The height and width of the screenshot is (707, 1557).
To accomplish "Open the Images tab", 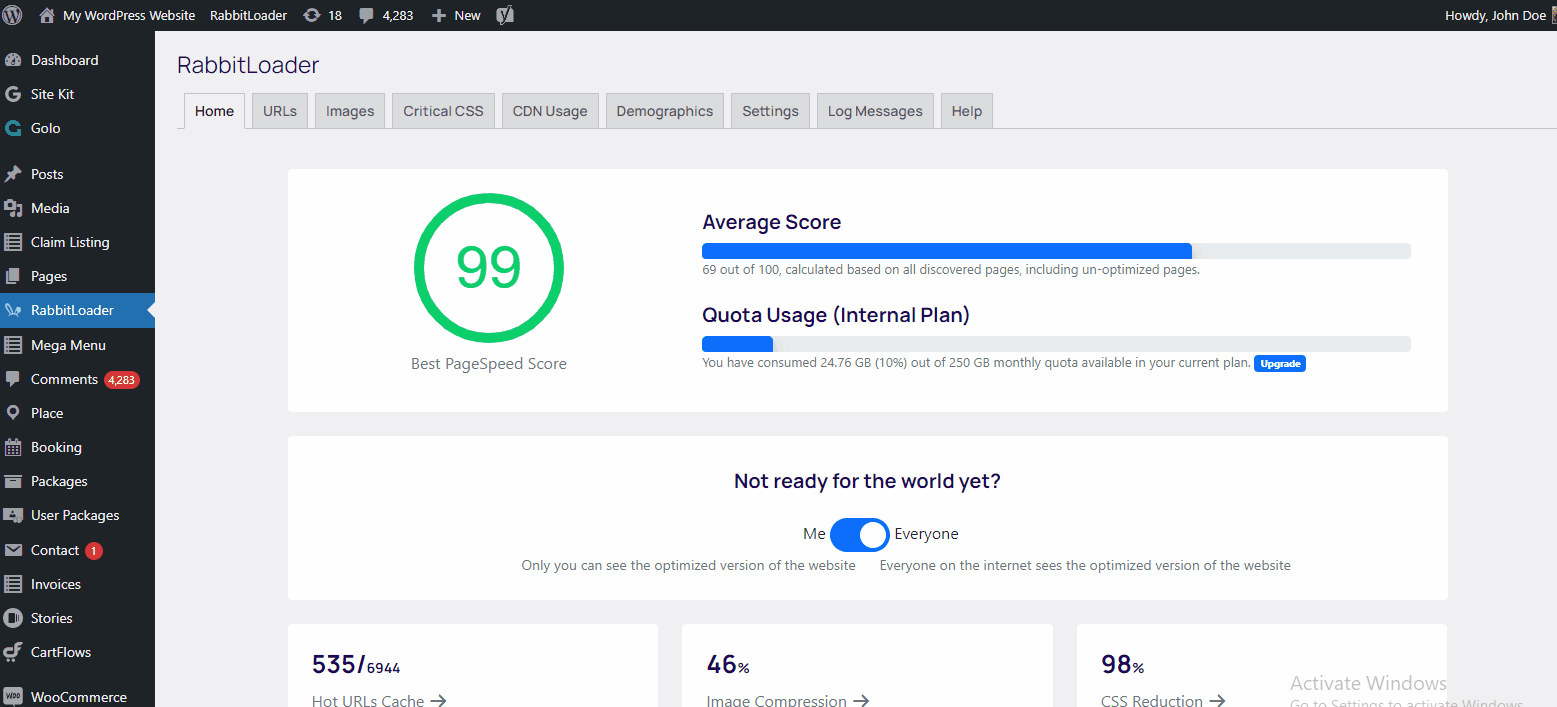I will coord(350,111).
